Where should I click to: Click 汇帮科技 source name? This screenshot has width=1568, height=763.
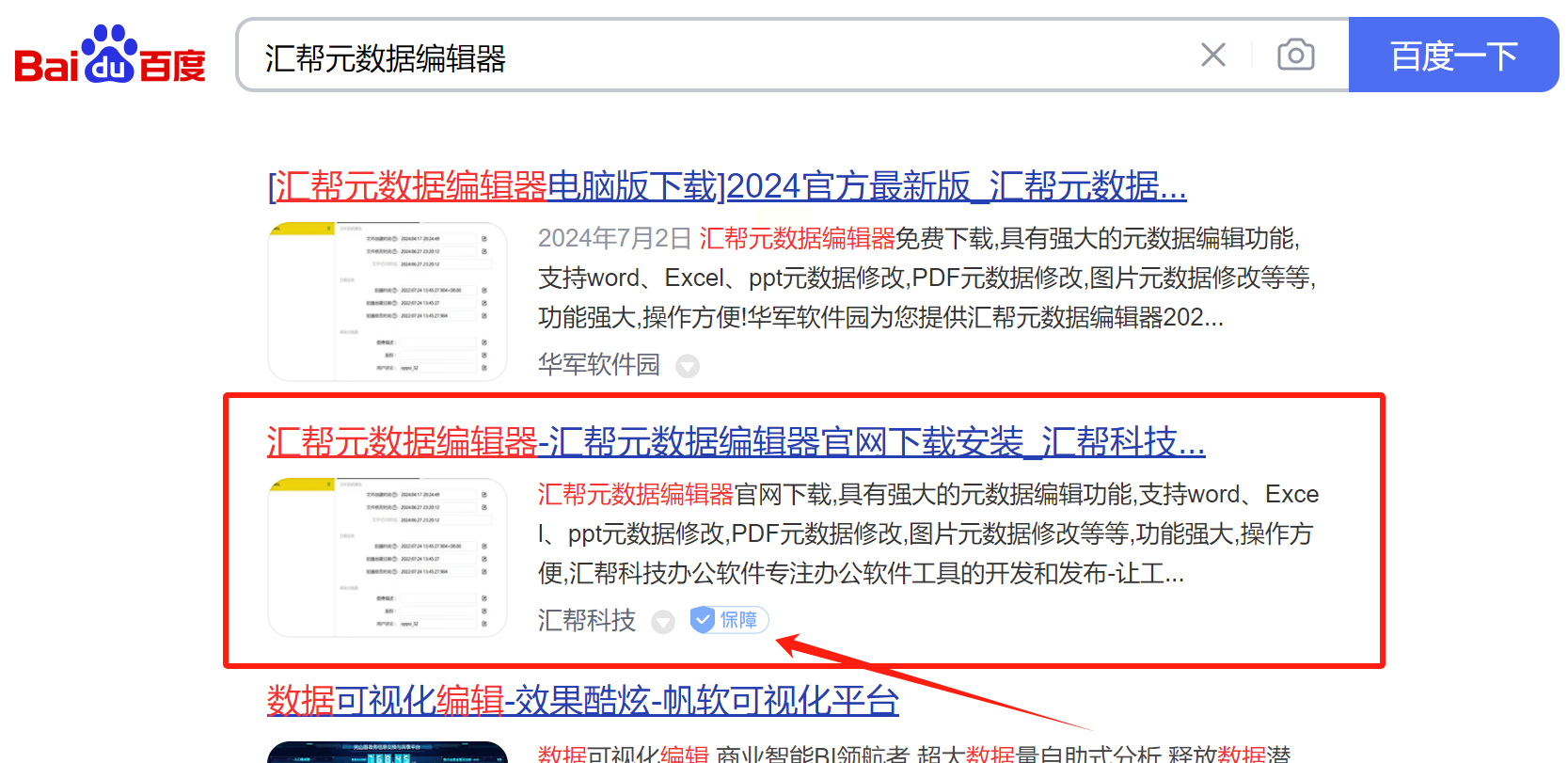coord(587,621)
